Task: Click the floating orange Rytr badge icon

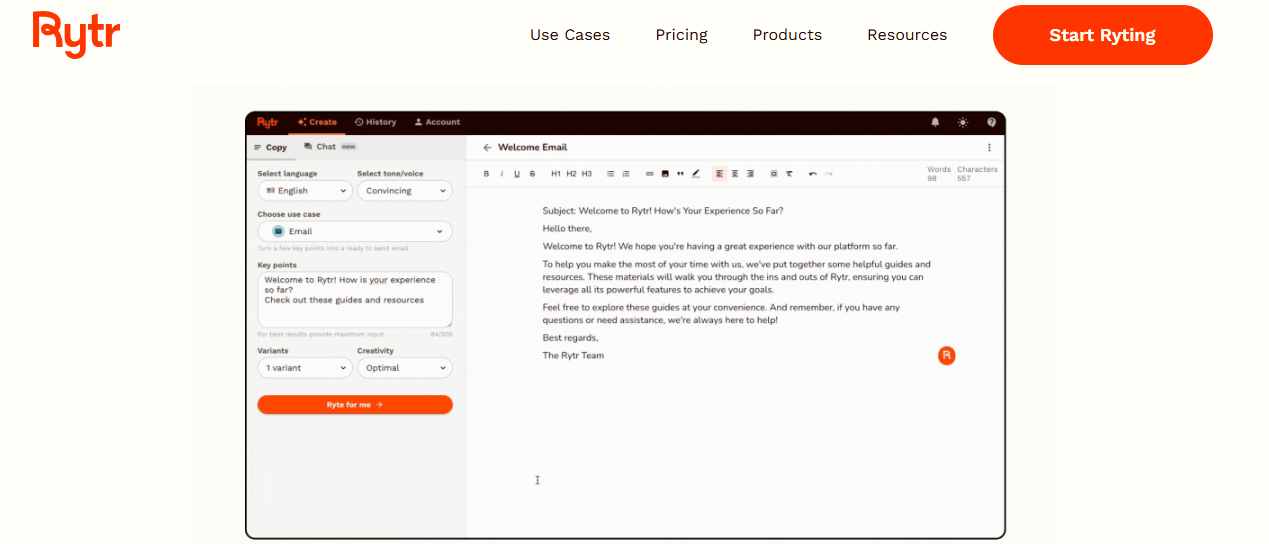Action: click(x=946, y=355)
